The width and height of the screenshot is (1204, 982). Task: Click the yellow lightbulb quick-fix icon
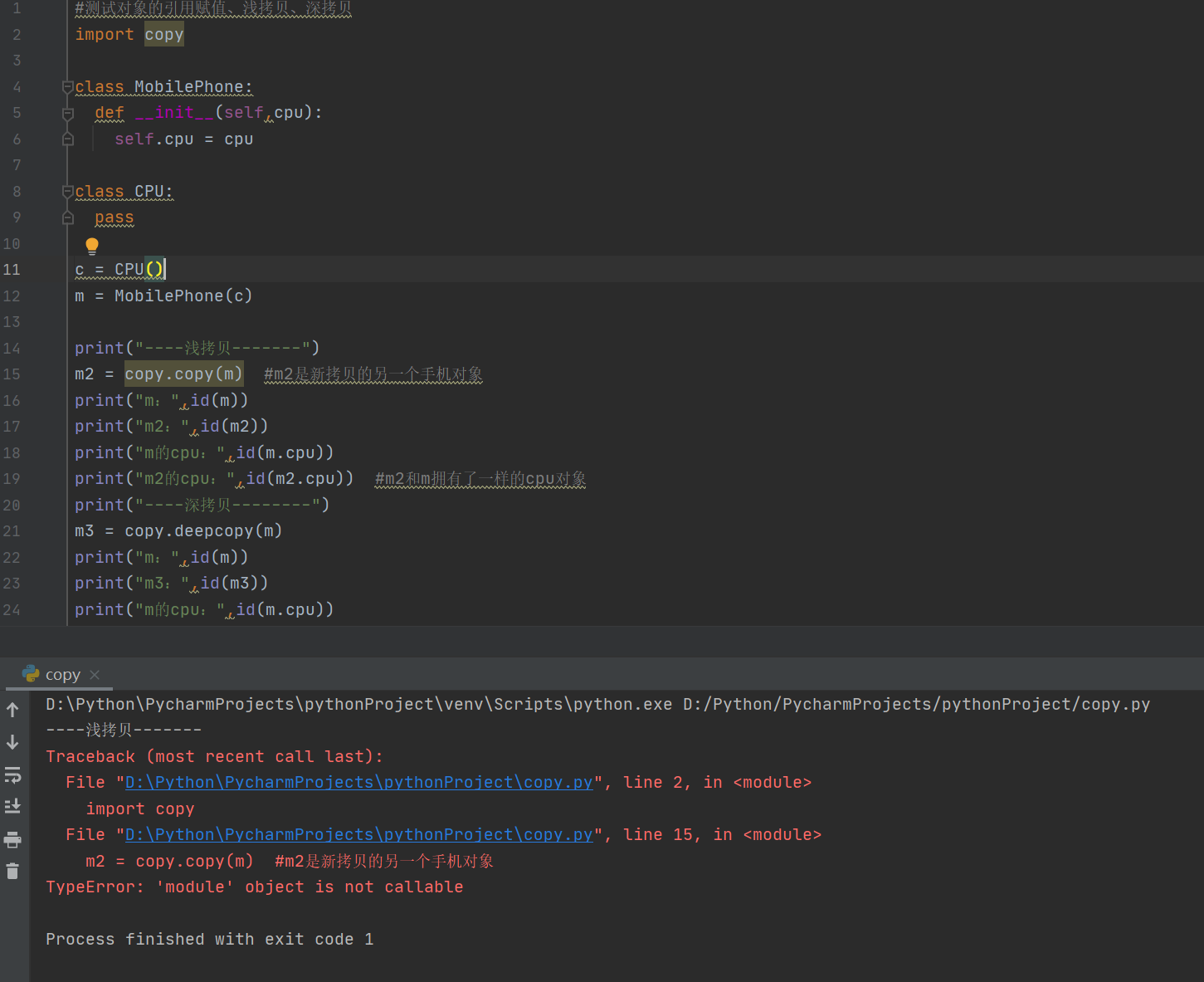pyautogui.click(x=92, y=245)
